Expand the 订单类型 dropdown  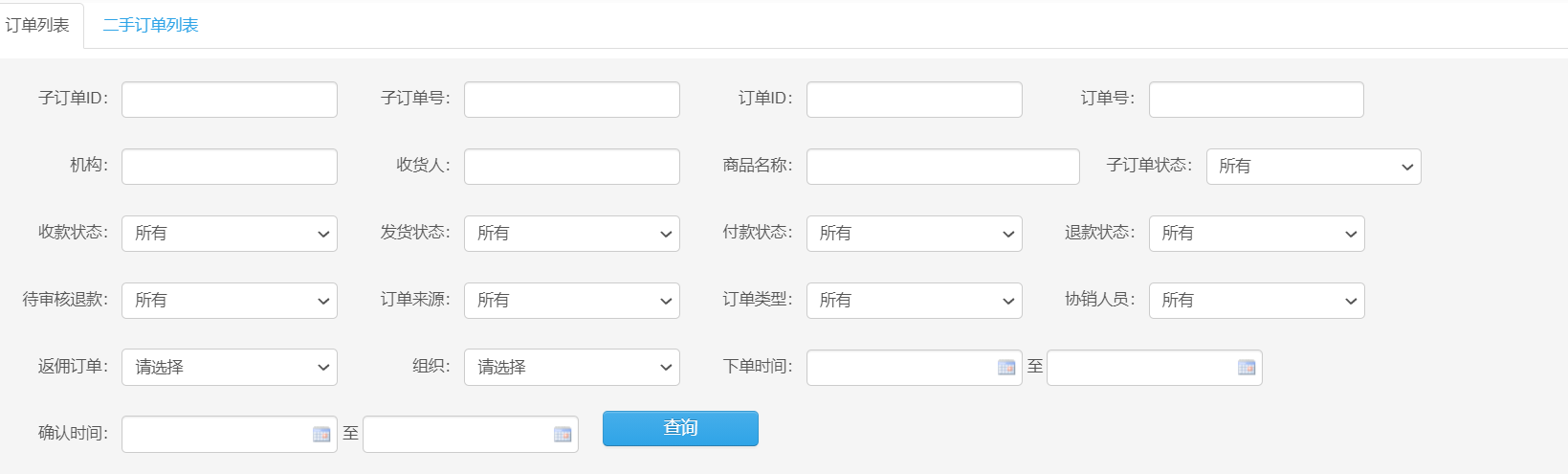click(x=914, y=301)
